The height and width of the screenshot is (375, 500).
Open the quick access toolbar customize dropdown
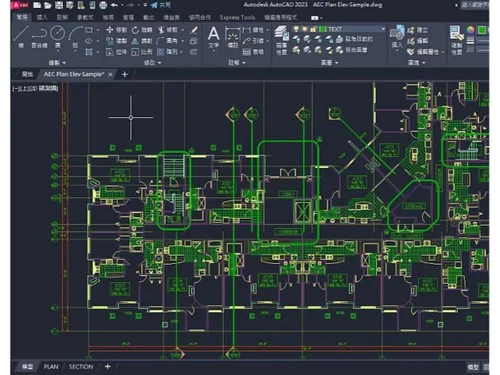(145, 5)
